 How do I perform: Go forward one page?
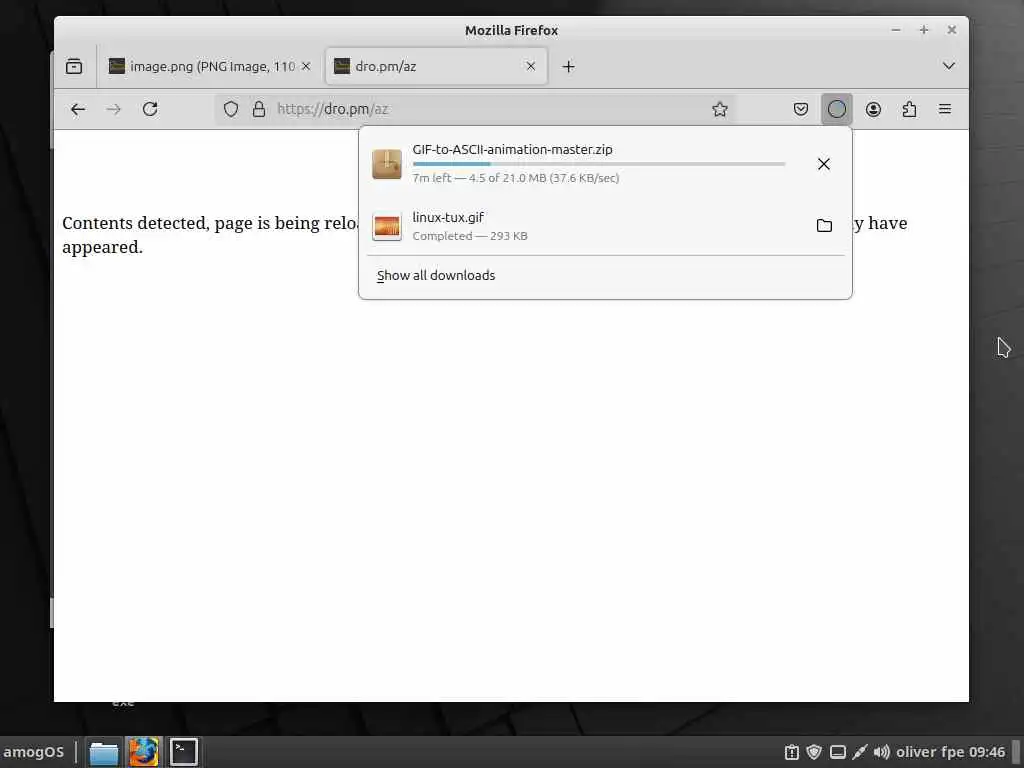(x=114, y=109)
